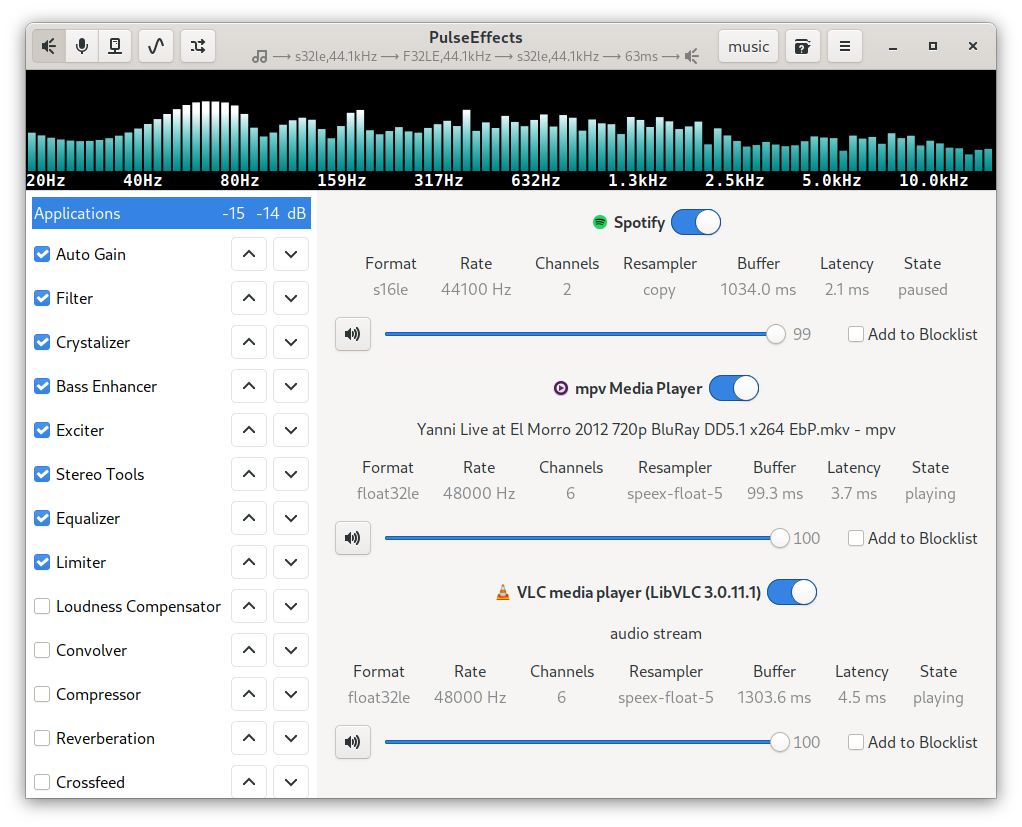Image resolution: width=1022 pixels, height=827 pixels.
Task: Uncheck the Filter effect
Action: tap(42, 298)
